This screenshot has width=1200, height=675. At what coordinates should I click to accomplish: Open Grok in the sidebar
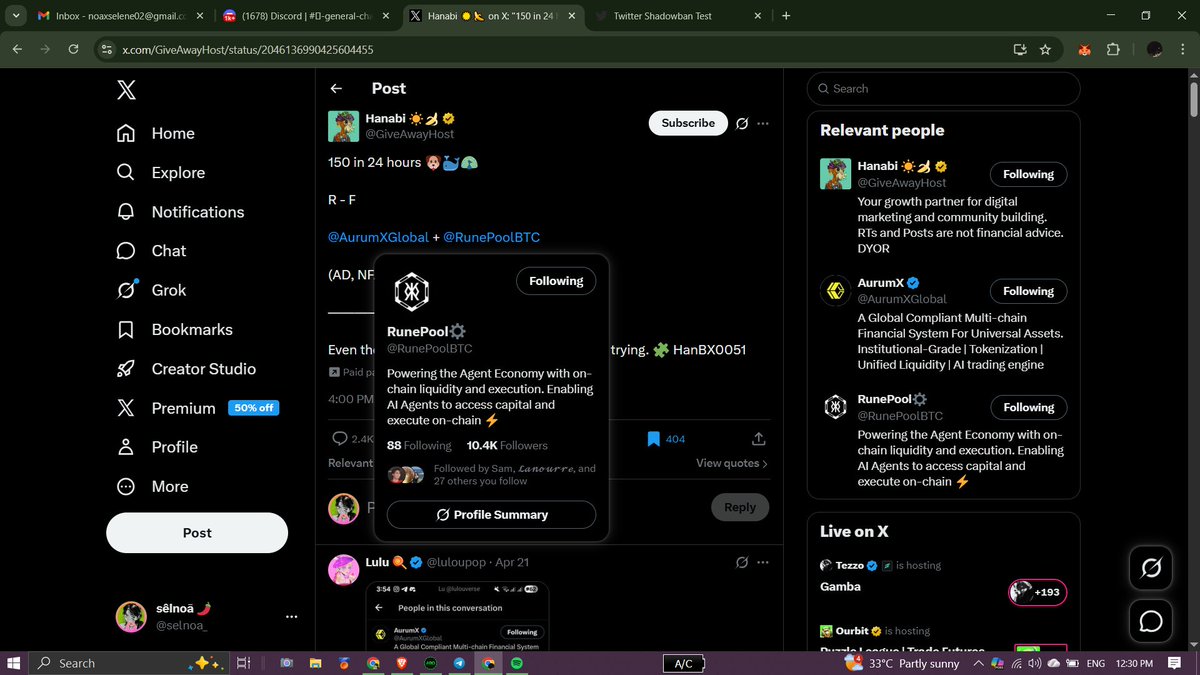[x=152, y=290]
